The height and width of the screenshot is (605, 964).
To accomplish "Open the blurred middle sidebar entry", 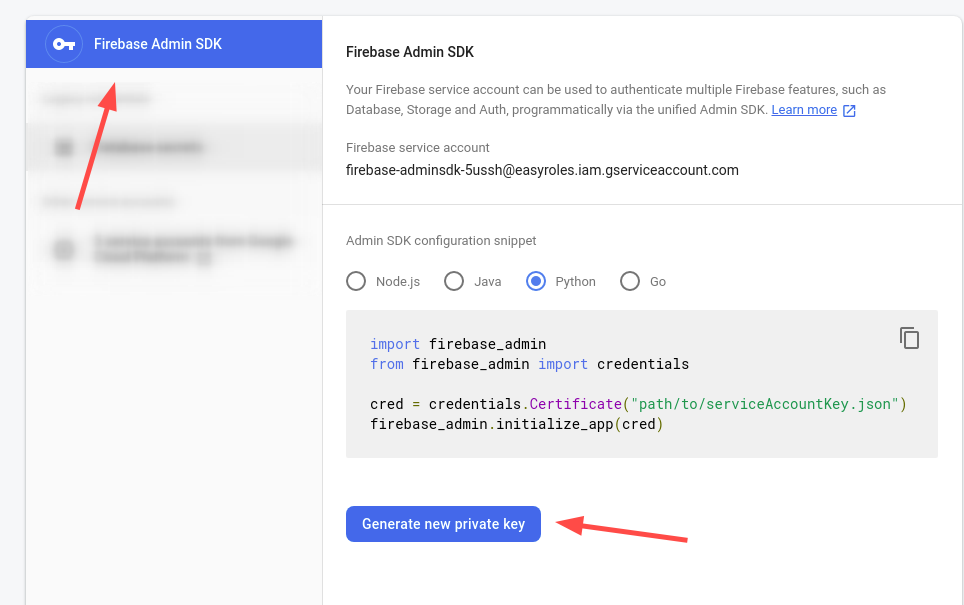I will (x=174, y=148).
